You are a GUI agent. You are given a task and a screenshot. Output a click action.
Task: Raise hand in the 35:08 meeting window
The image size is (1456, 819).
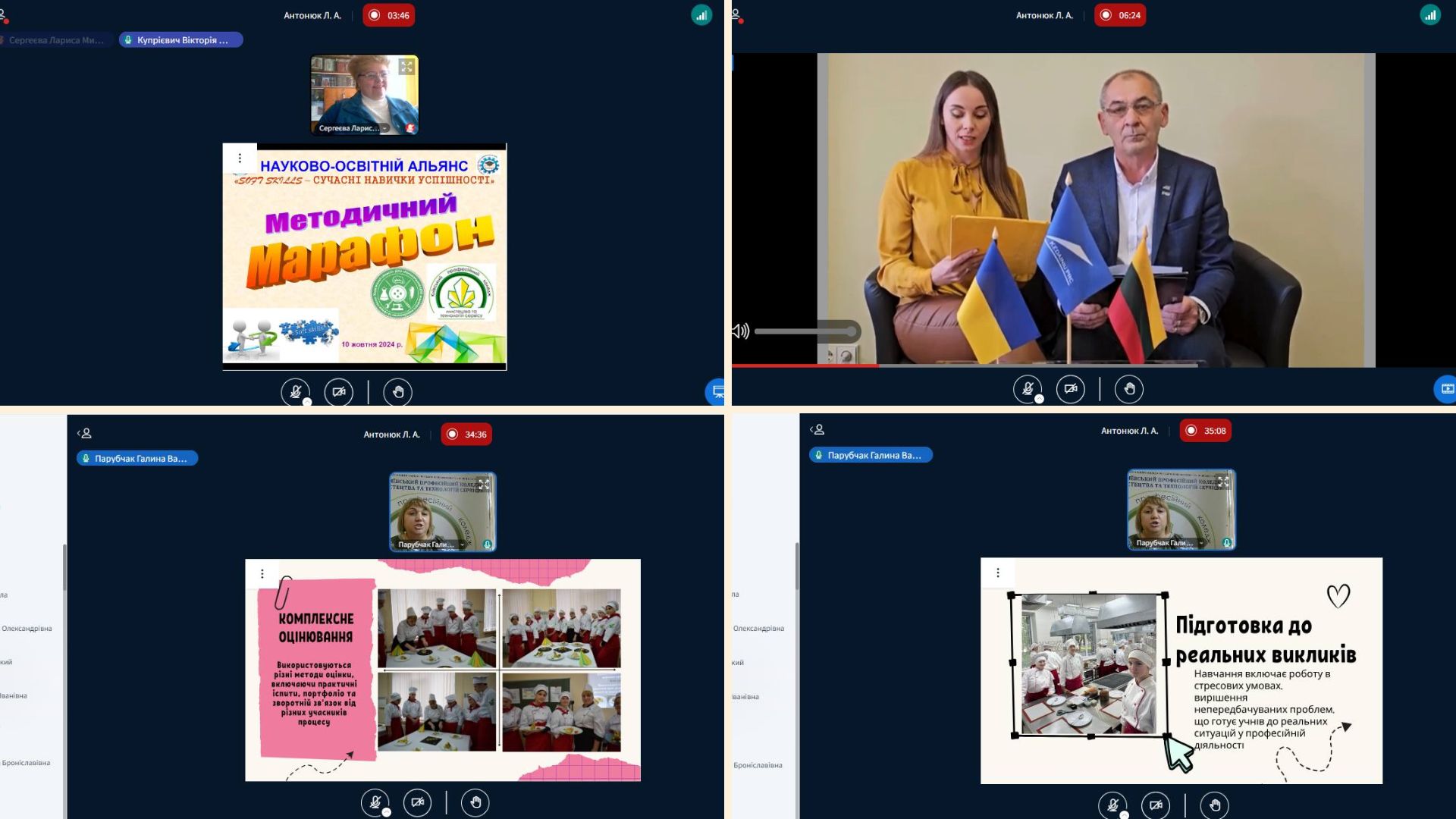click(1214, 805)
